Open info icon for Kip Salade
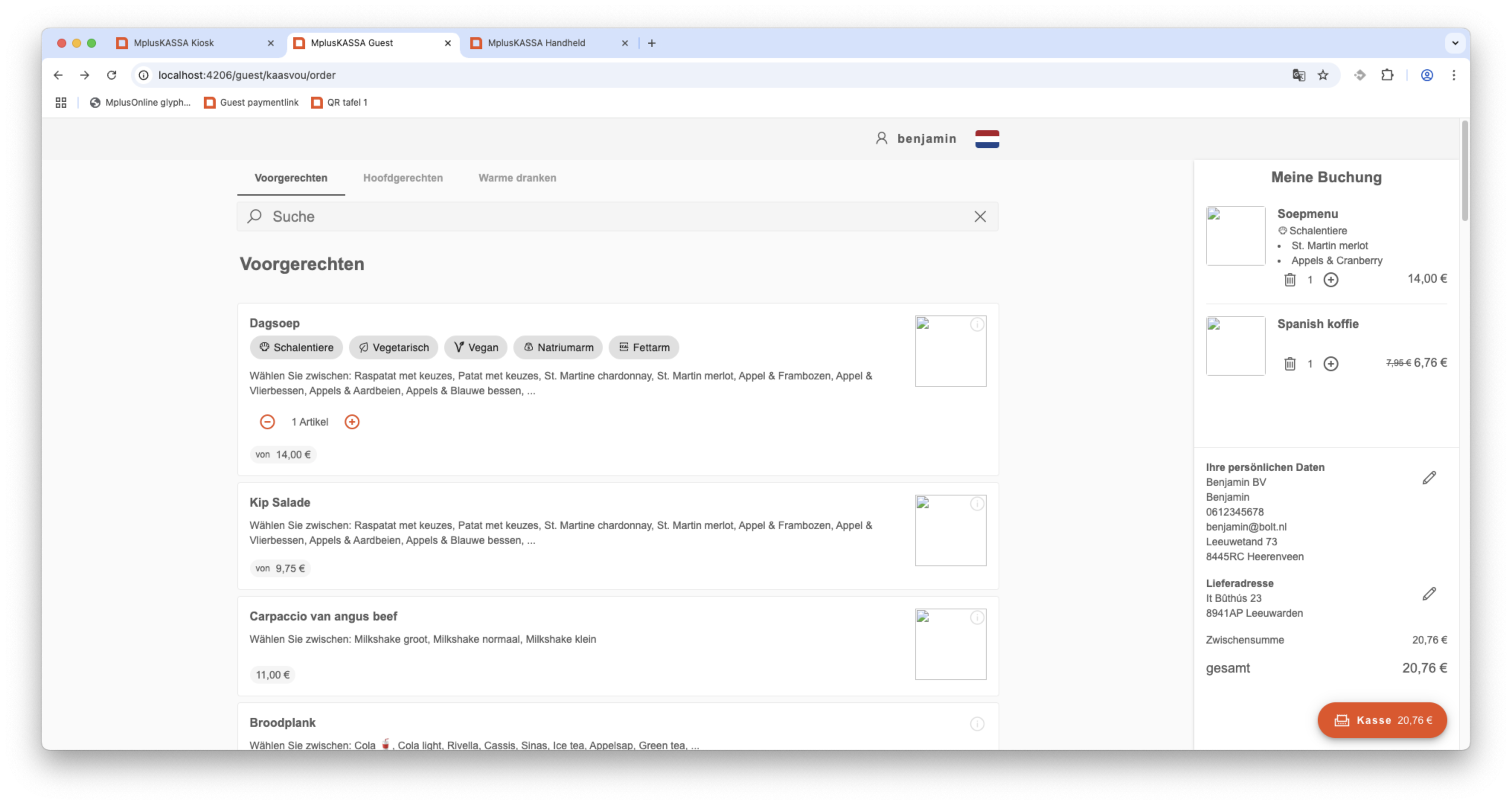Viewport: 1512px width, 805px height. [977, 503]
